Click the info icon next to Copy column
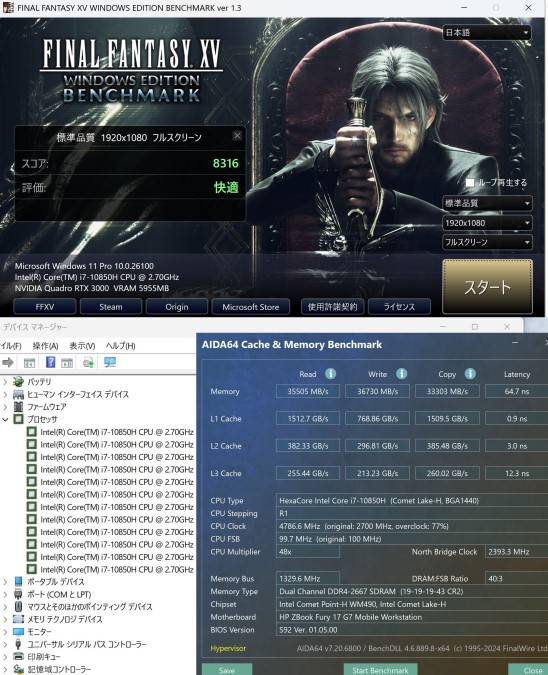Screen dimensions: 548x675 coord(470,374)
